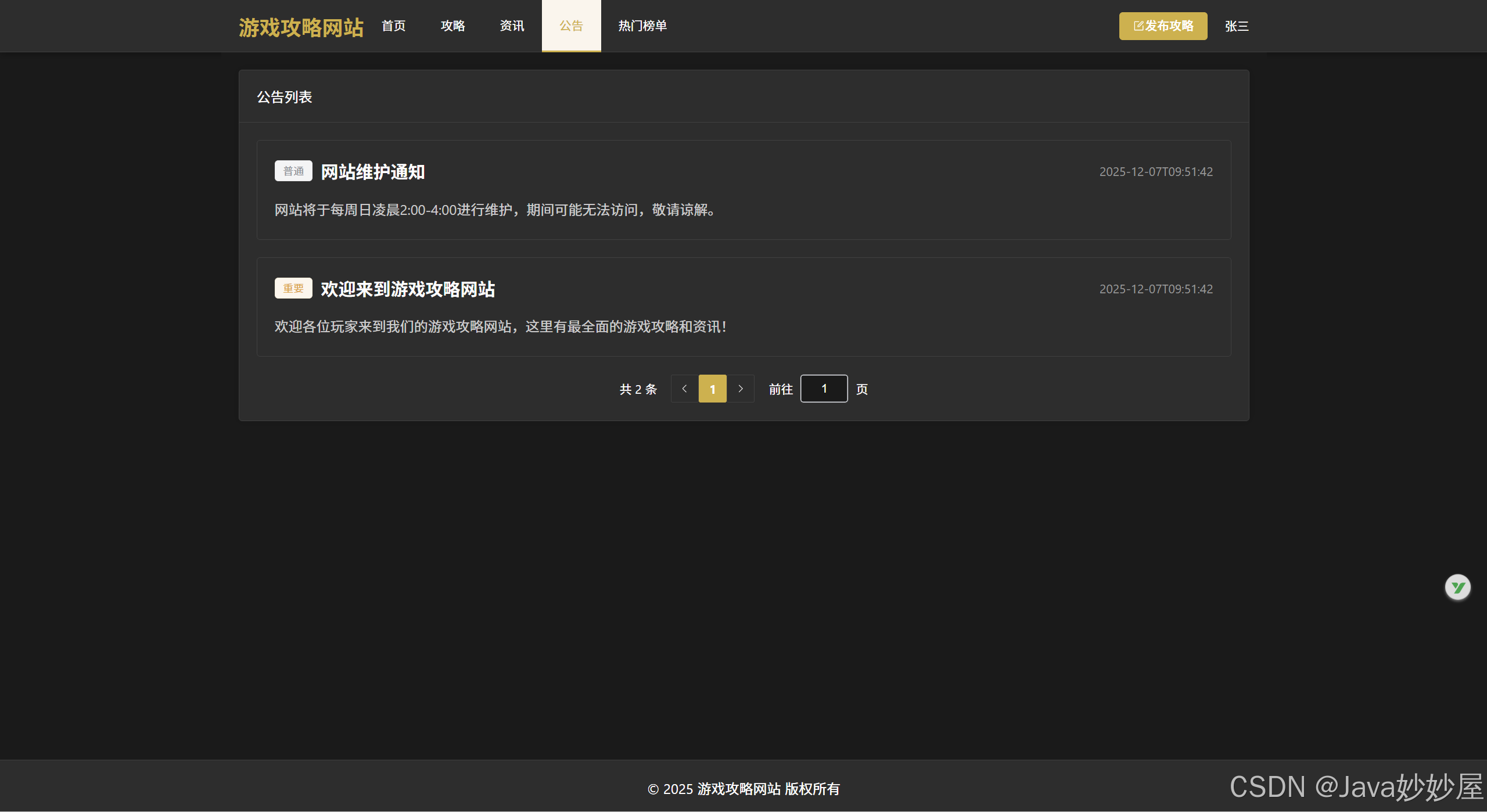Open the 网站维护通知 announcement title
Image resolution: width=1487 pixels, height=812 pixels.
tap(373, 172)
